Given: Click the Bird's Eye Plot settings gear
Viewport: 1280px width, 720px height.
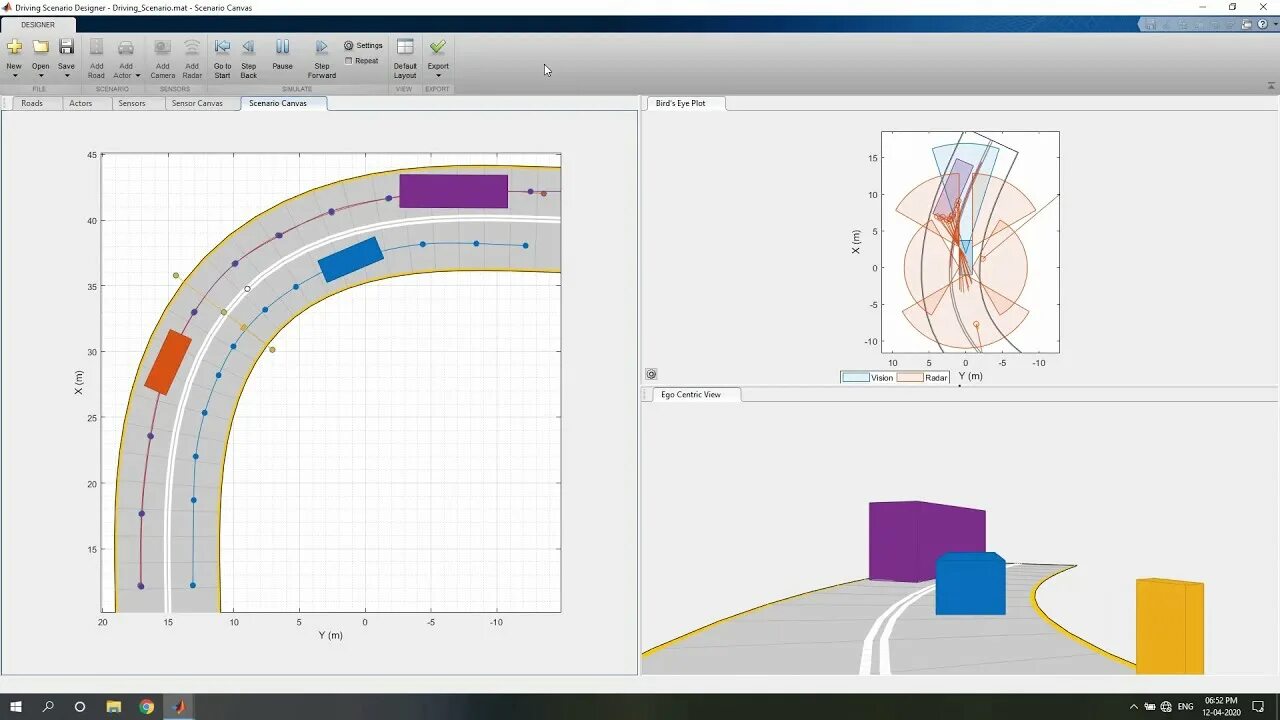Looking at the screenshot, I should pos(651,375).
